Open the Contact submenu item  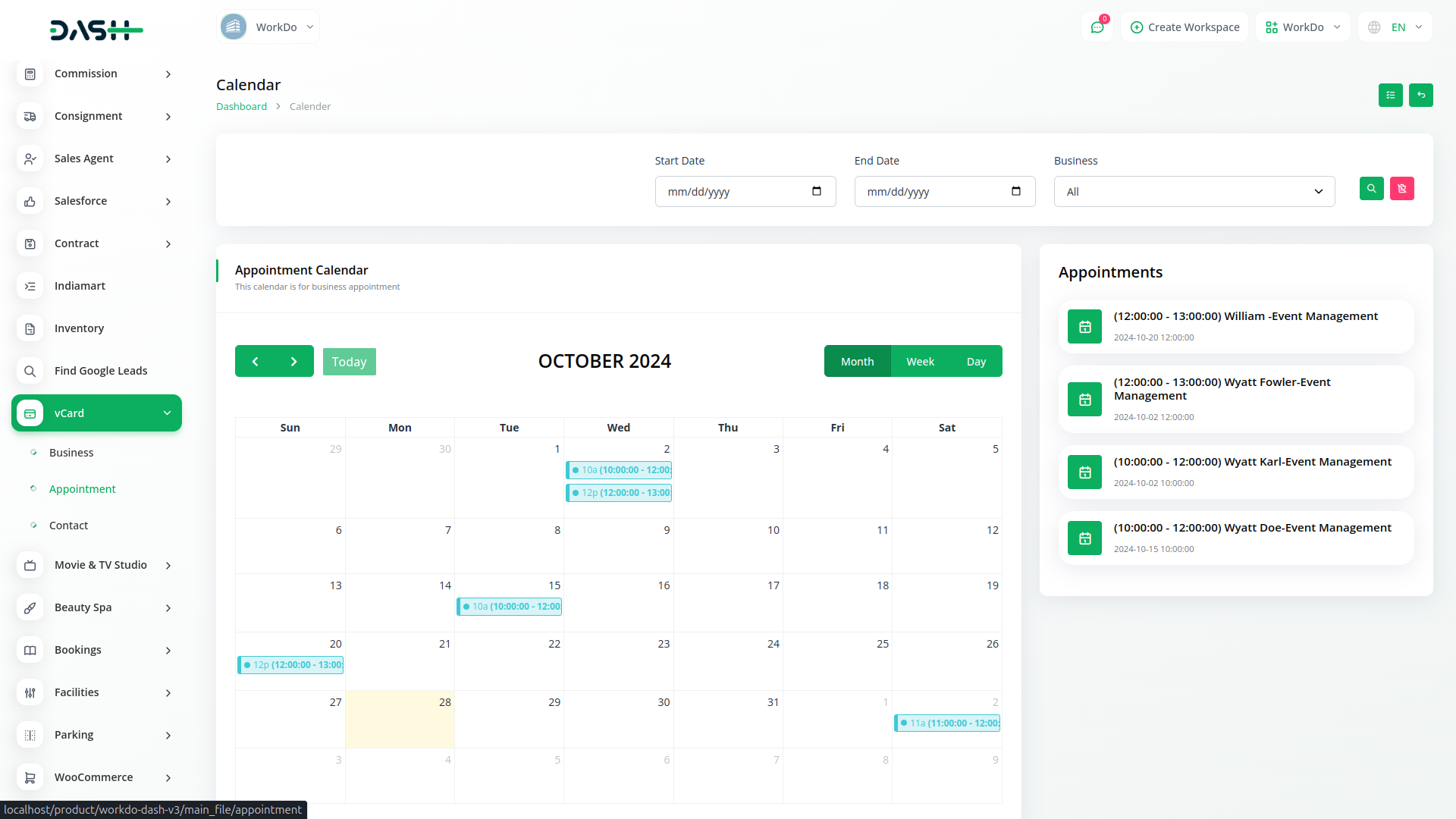point(68,526)
